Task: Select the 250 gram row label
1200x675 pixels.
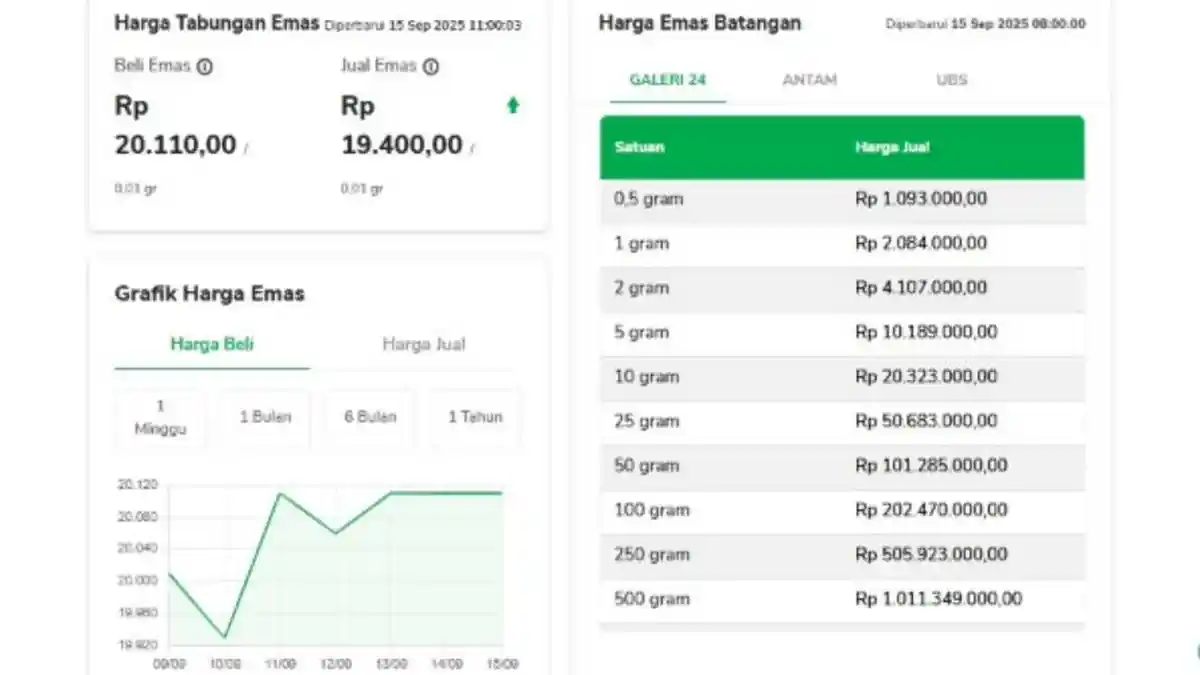Action: click(652, 554)
